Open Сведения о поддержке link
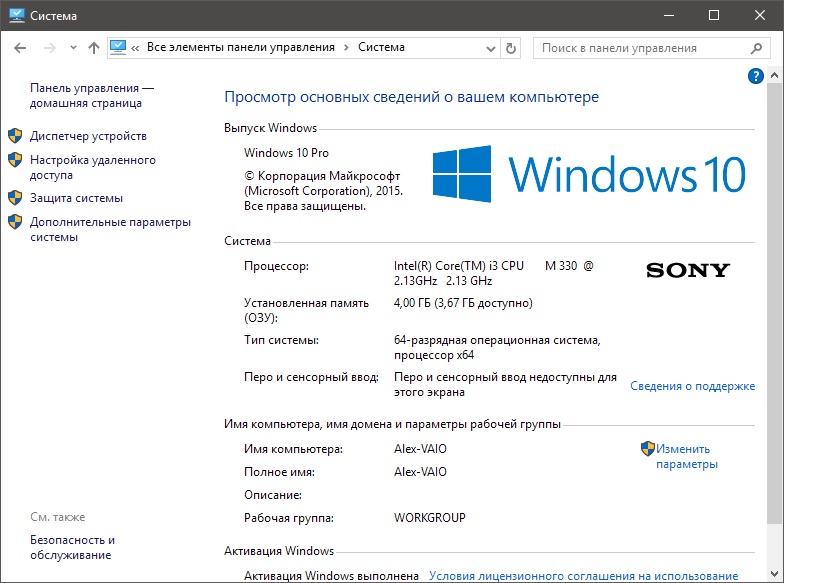This screenshot has height=583, width=819. 693,386
